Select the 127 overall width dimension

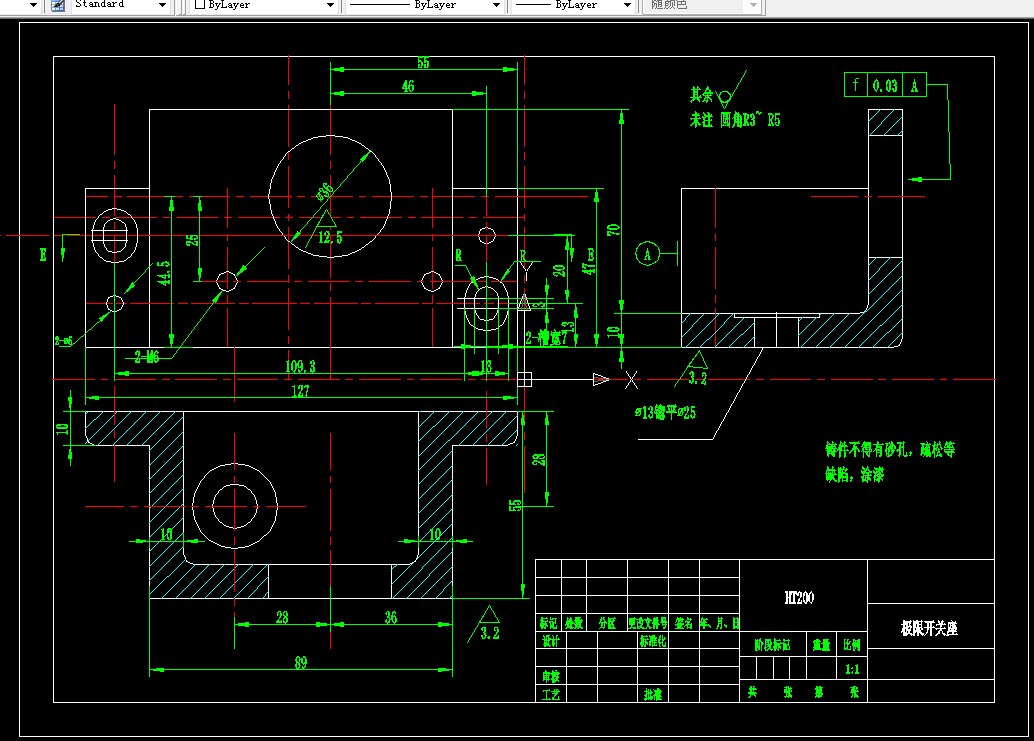pos(300,391)
